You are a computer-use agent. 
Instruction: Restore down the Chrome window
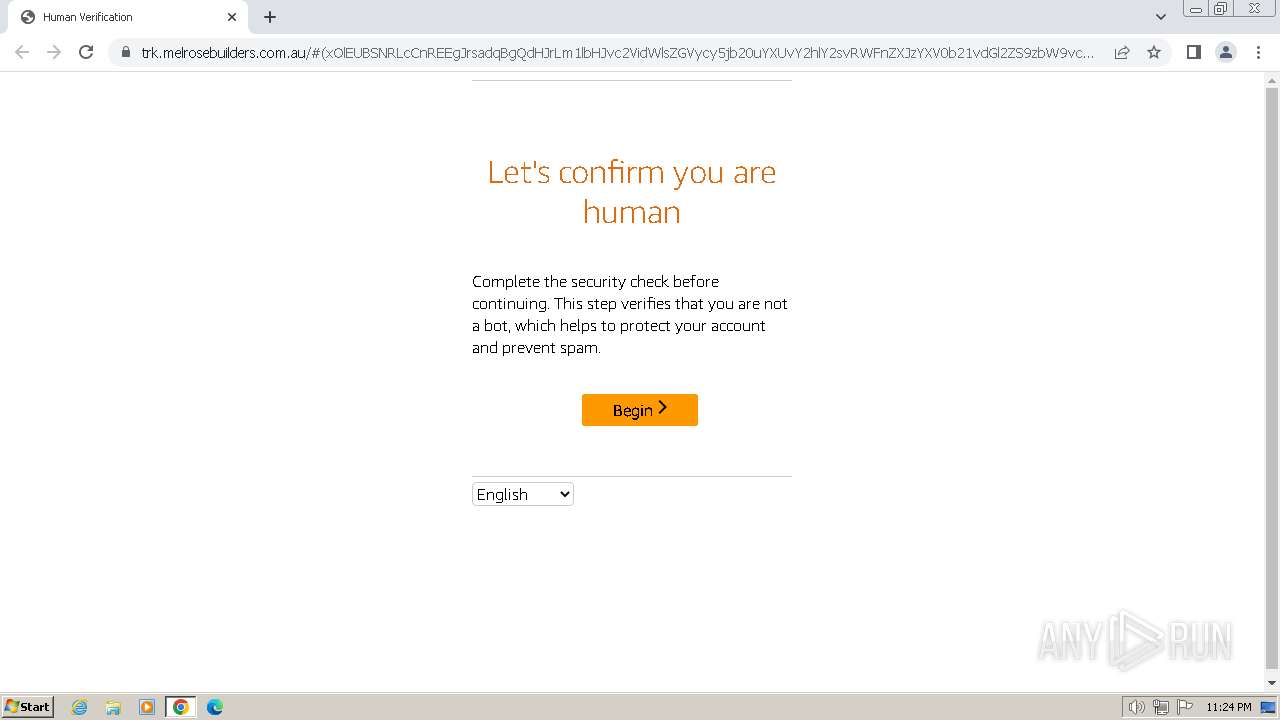pyautogui.click(x=1221, y=9)
